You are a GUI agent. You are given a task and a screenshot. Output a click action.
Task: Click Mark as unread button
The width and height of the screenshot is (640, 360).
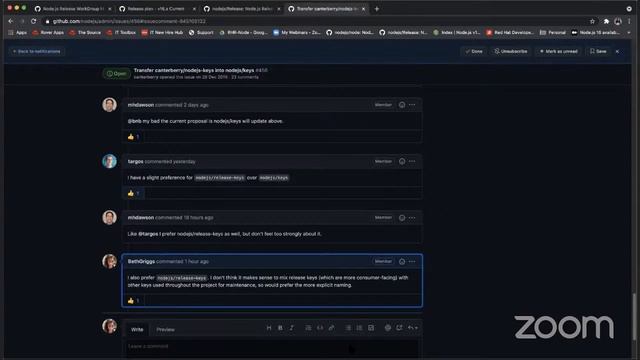click(x=558, y=51)
